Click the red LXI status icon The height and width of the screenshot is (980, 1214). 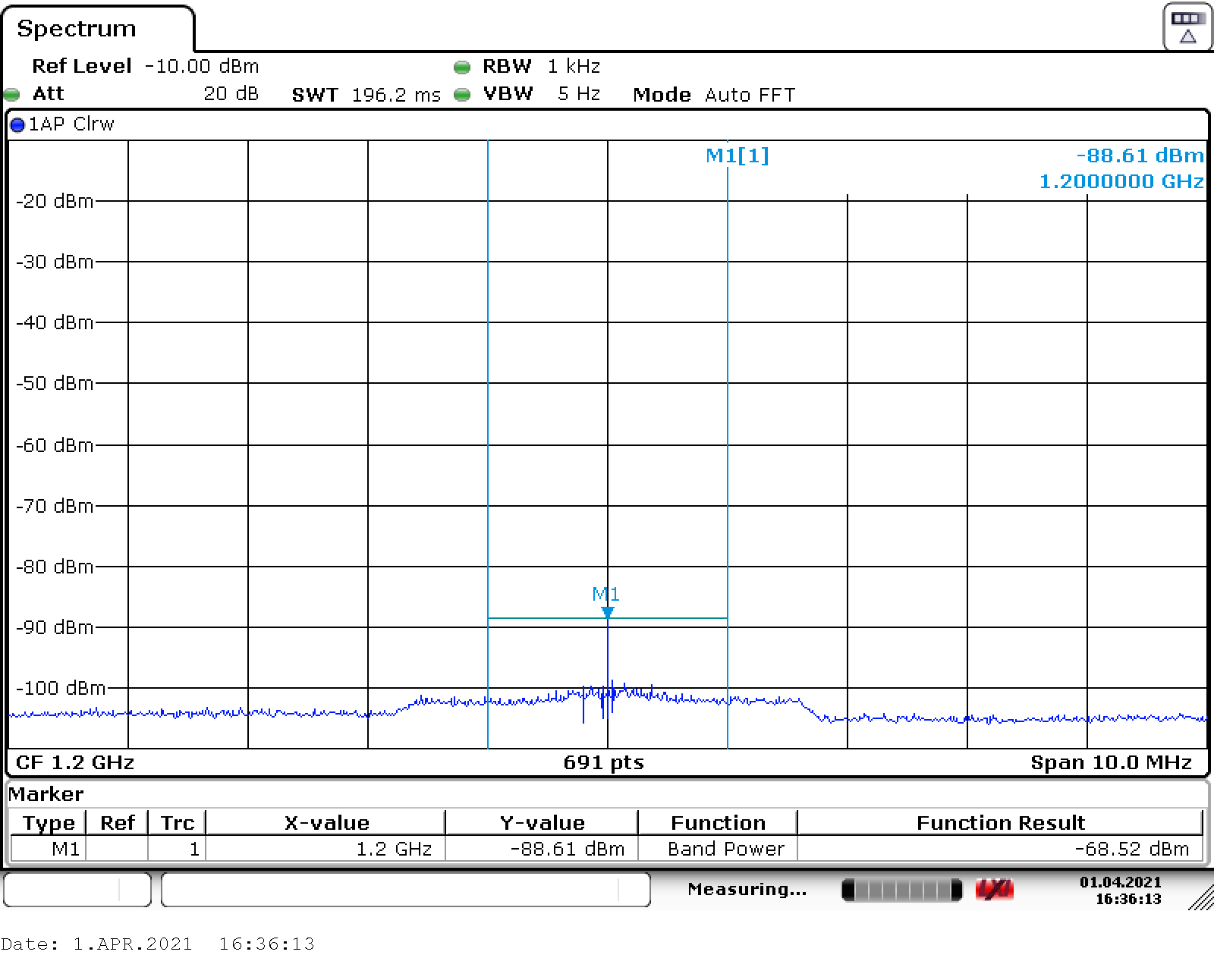[994, 890]
